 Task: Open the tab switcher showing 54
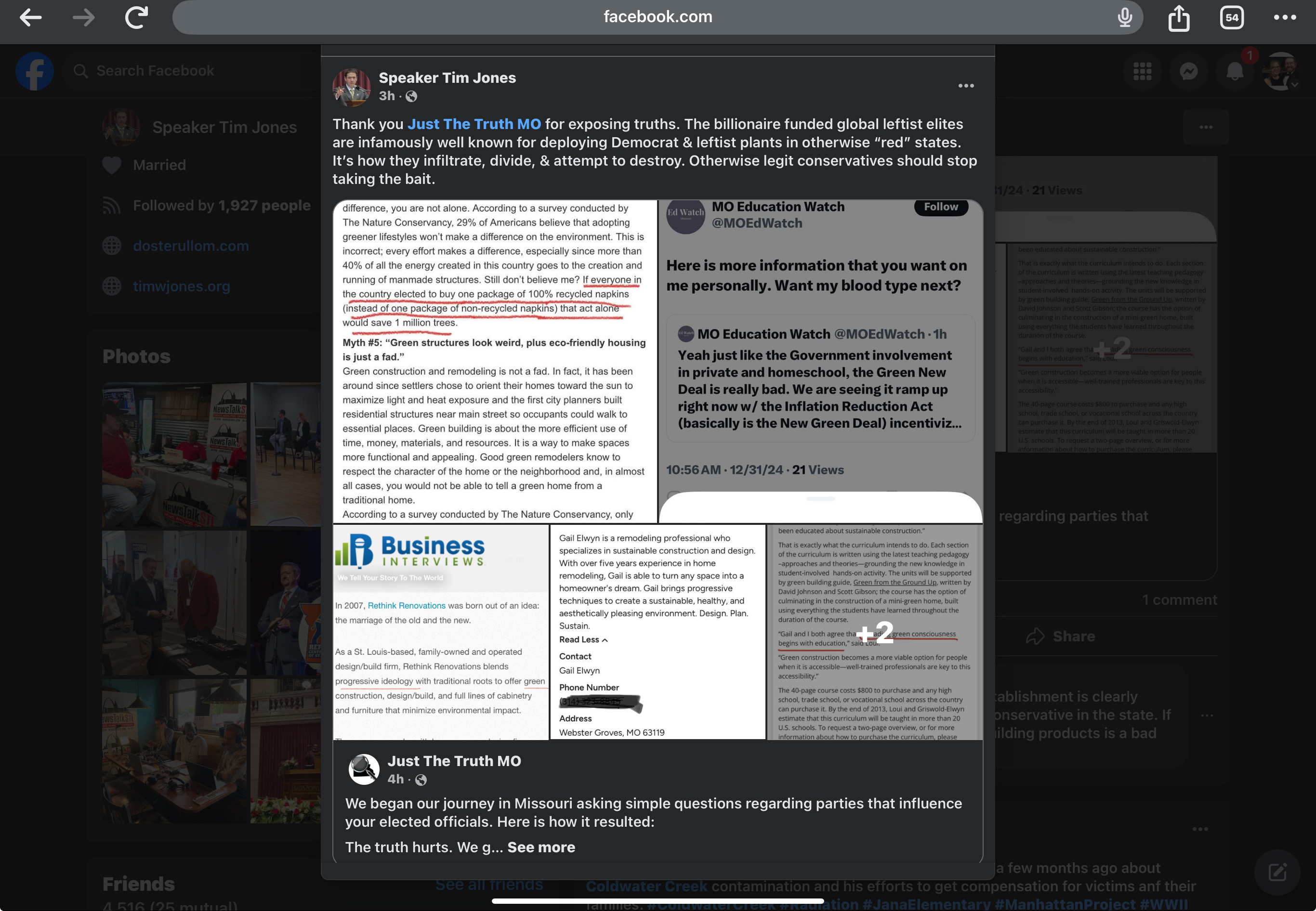(1232, 18)
